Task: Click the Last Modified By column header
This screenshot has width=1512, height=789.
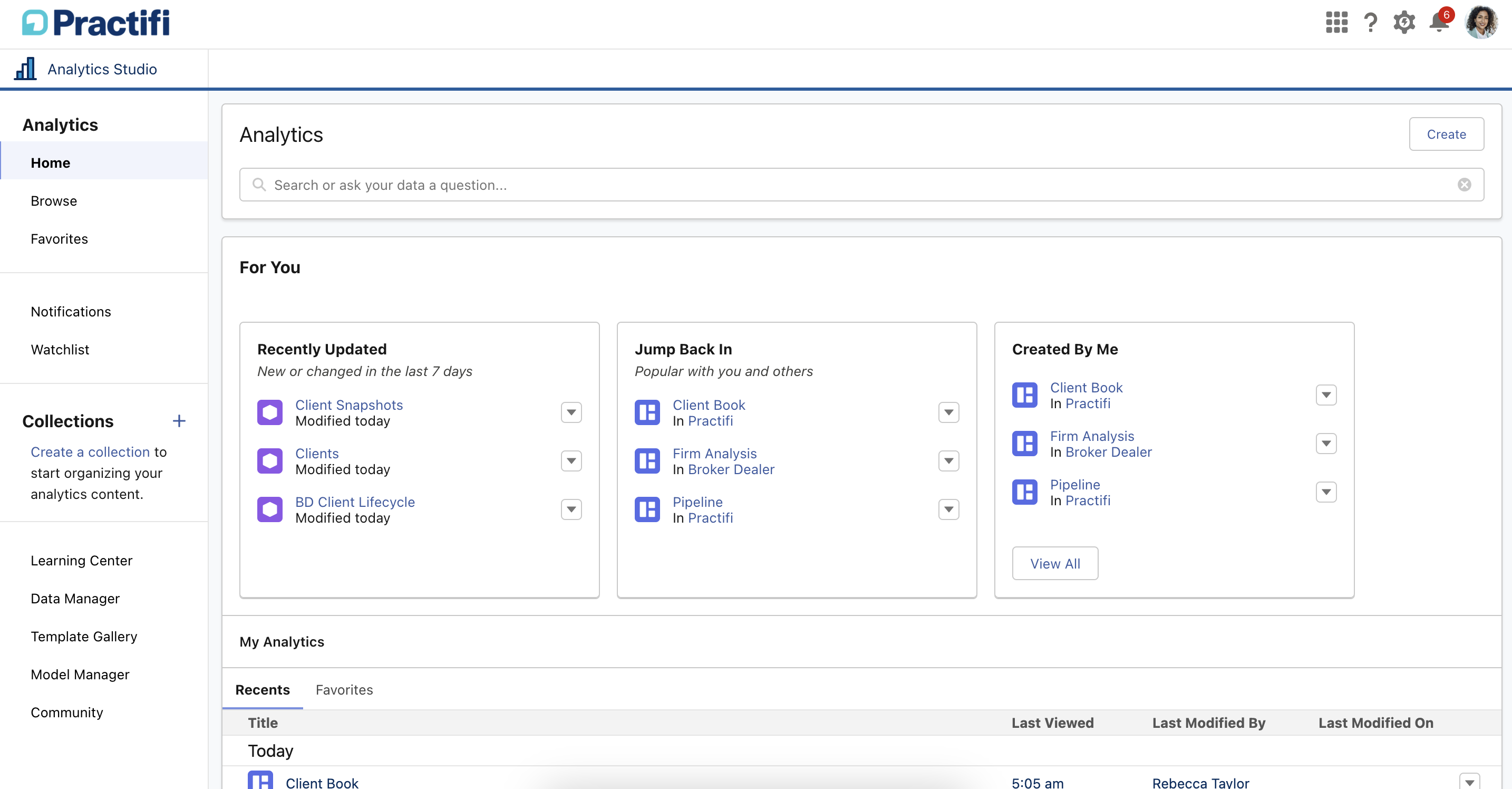Action: pos(1208,723)
